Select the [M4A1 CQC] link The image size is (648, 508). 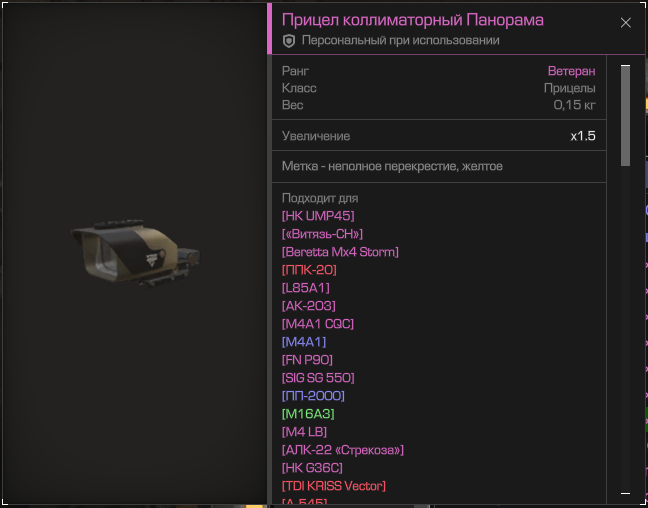[x=318, y=324]
